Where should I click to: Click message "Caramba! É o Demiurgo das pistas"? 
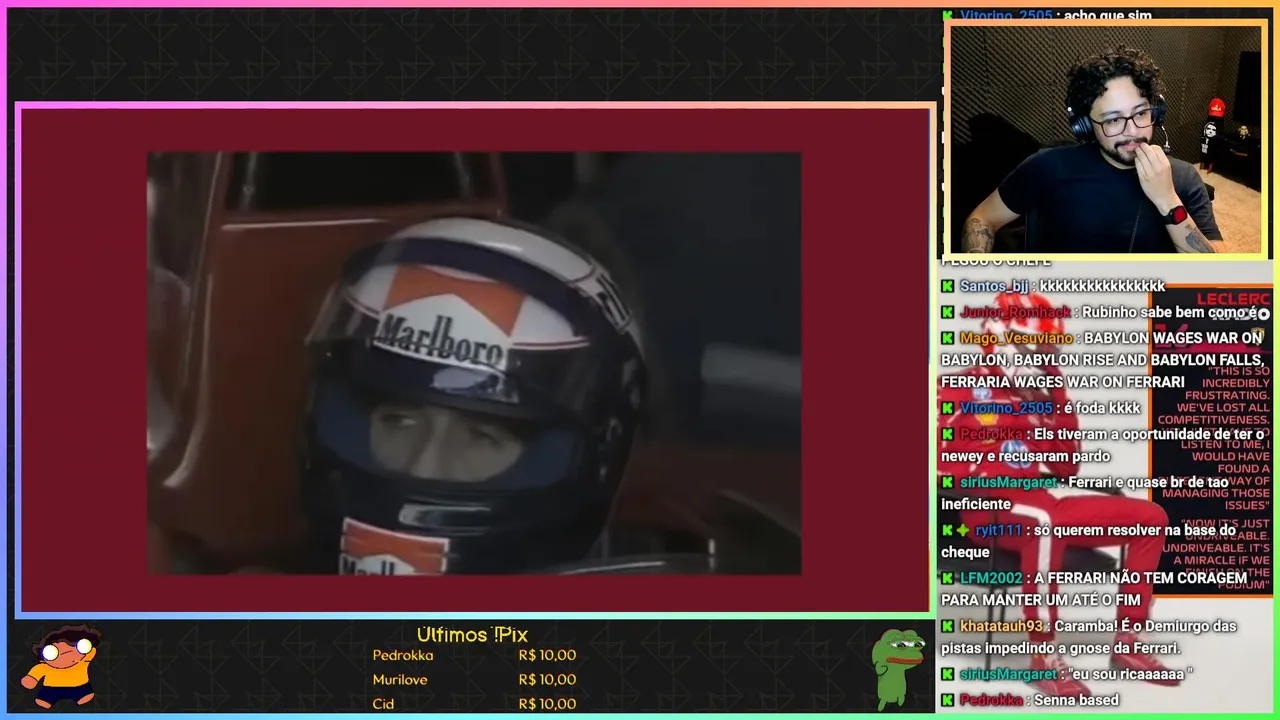coord(1089,637)
